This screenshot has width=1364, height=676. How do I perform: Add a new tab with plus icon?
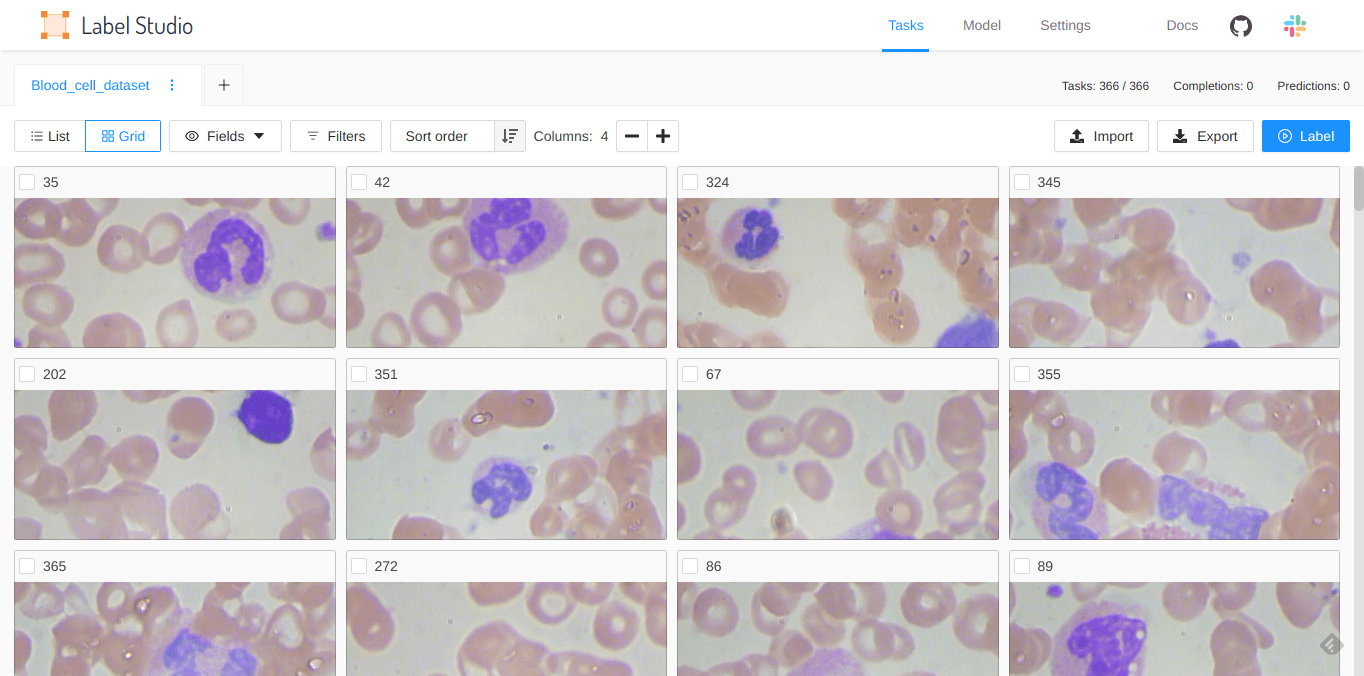coord(224,85)
